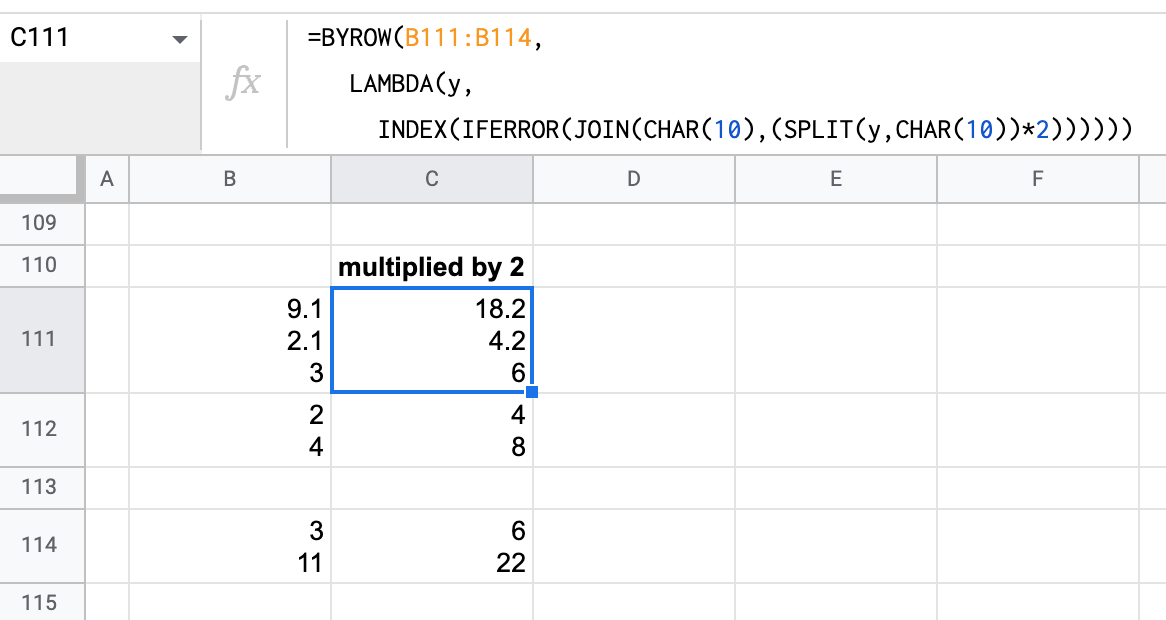Screen dimensions: 1166x620
Task: Select empty cell B110
Action: [230, 266]
